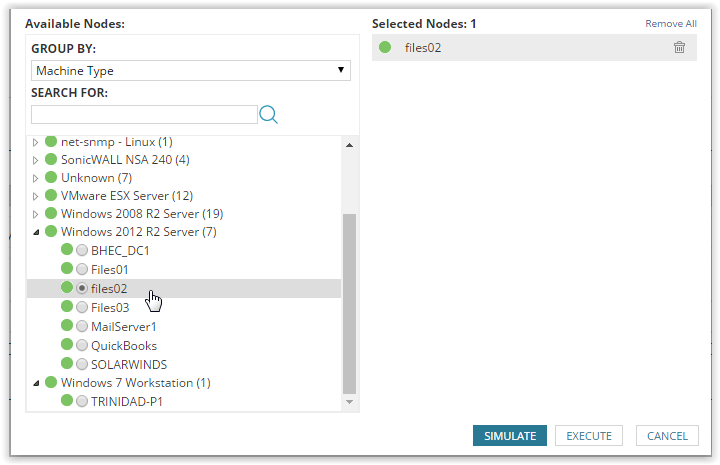The width and height of the screenshot is (720, 465).
Task: Click the Windows 2008 R2 Server (19) label
Action: 142,214
